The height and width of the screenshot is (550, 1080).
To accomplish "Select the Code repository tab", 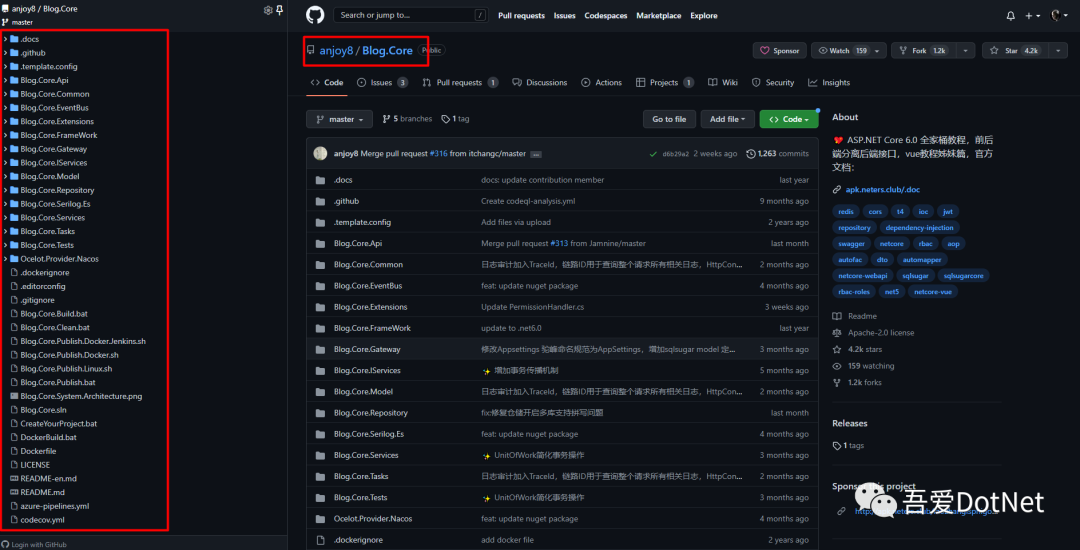I will (326, 83).
